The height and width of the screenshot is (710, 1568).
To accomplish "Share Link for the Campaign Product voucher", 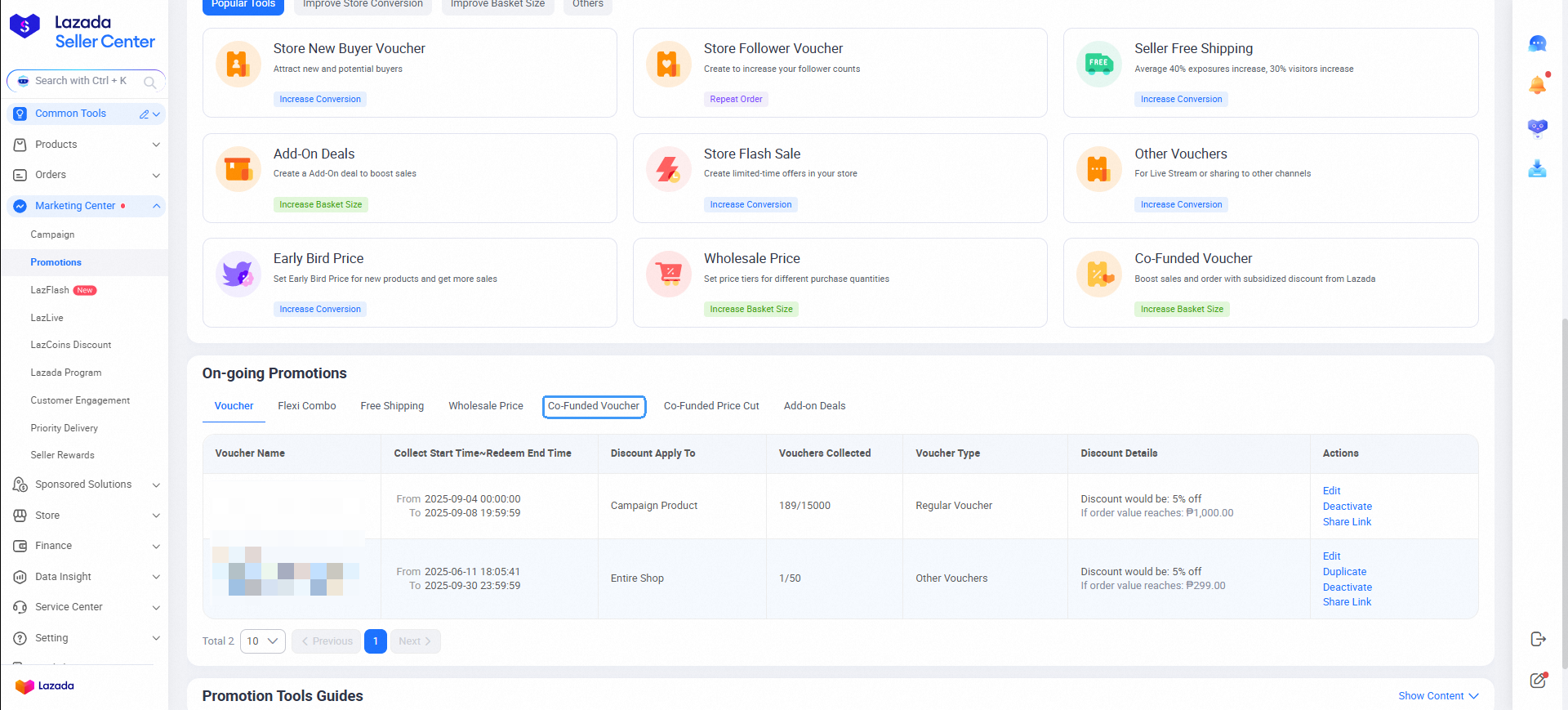I will pos(1347,522).
